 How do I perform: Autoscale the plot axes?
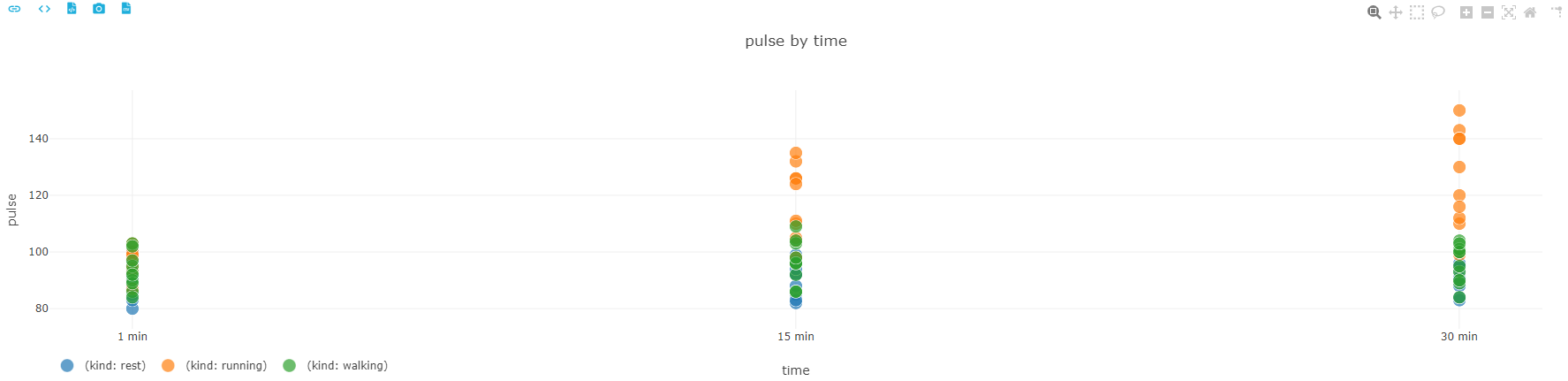coord(1509,12)
